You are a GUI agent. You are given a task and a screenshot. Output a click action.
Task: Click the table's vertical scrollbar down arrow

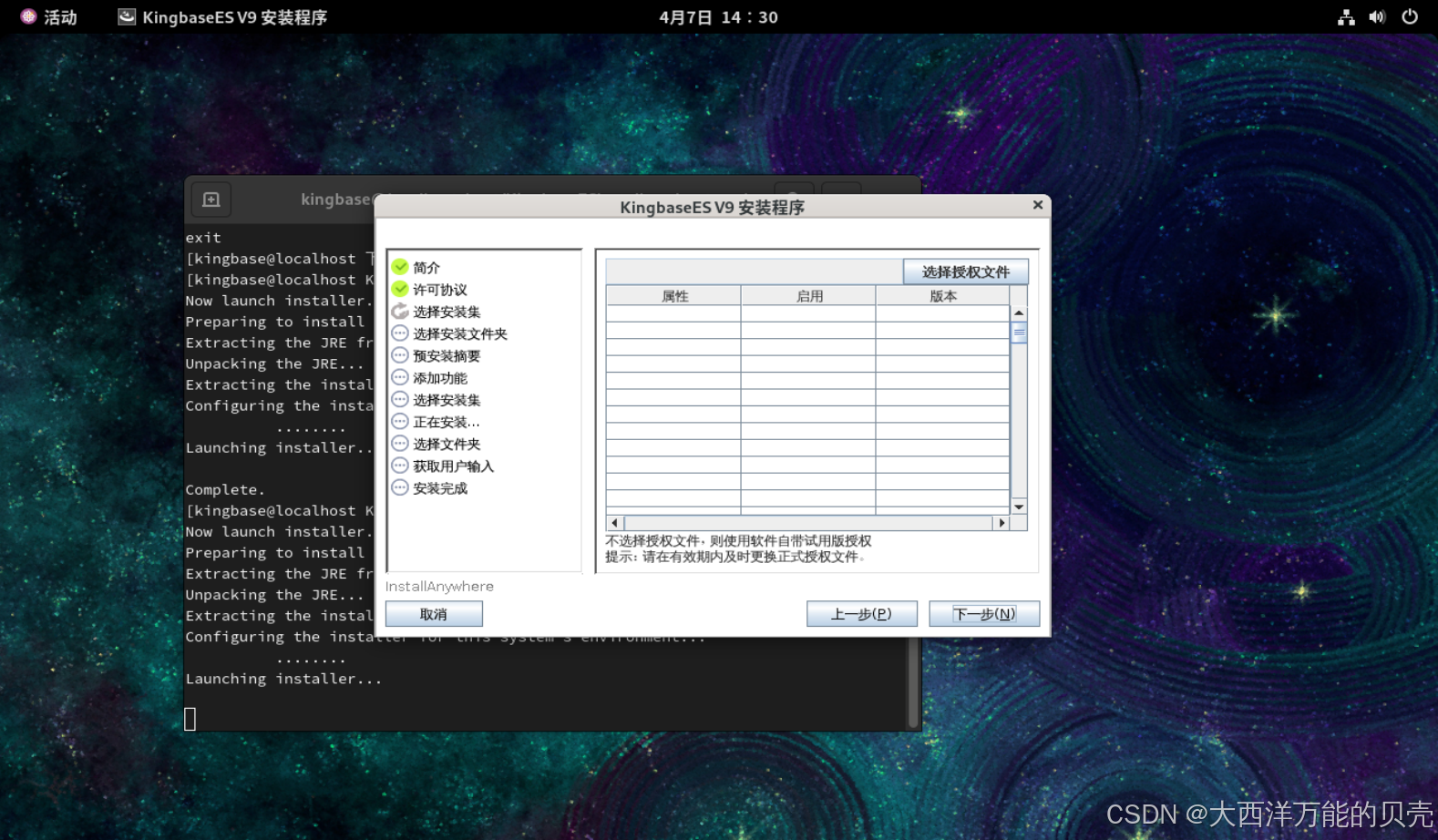coord(1019,507)
